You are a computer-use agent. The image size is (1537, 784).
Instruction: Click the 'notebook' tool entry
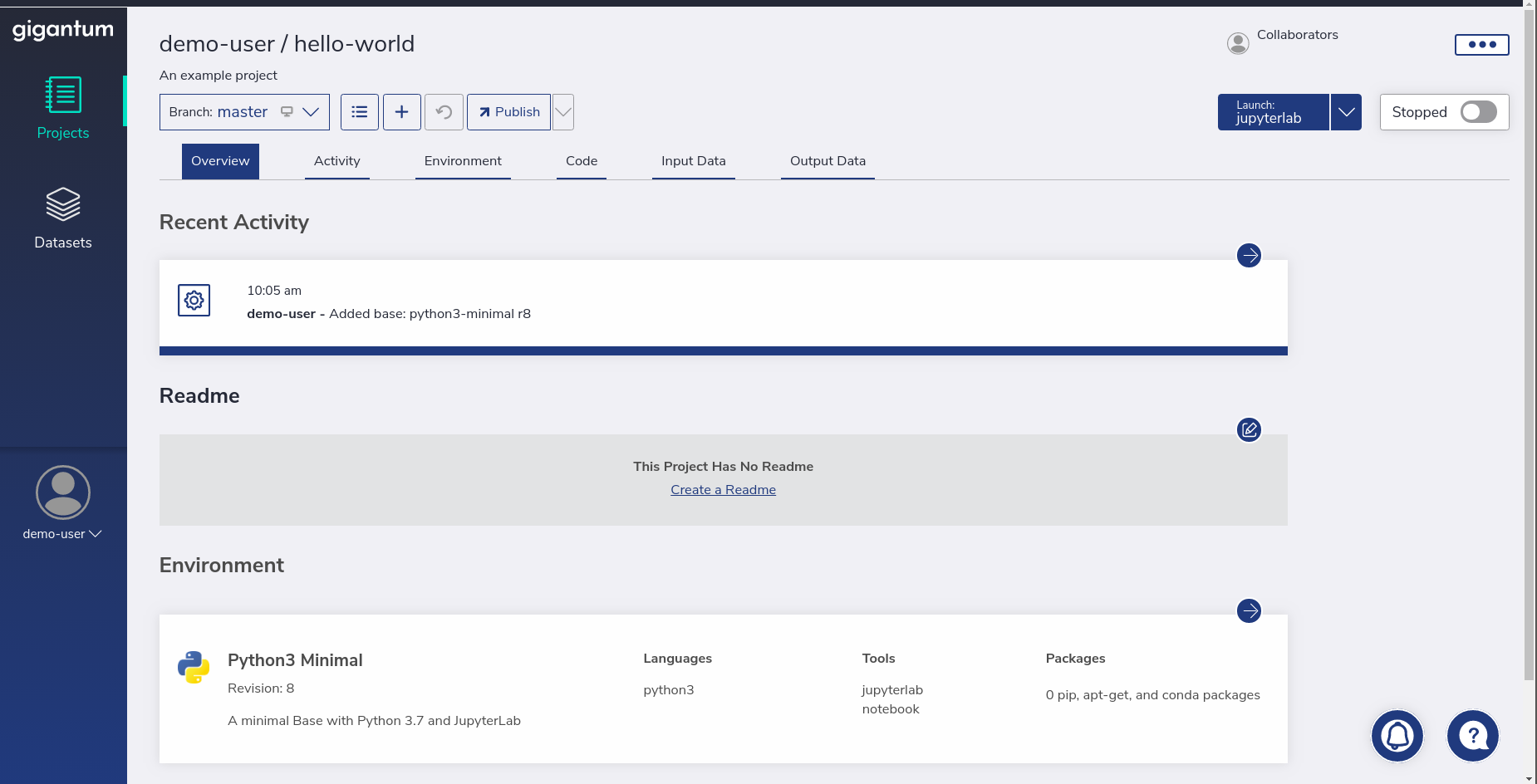(x=891, y=709)
